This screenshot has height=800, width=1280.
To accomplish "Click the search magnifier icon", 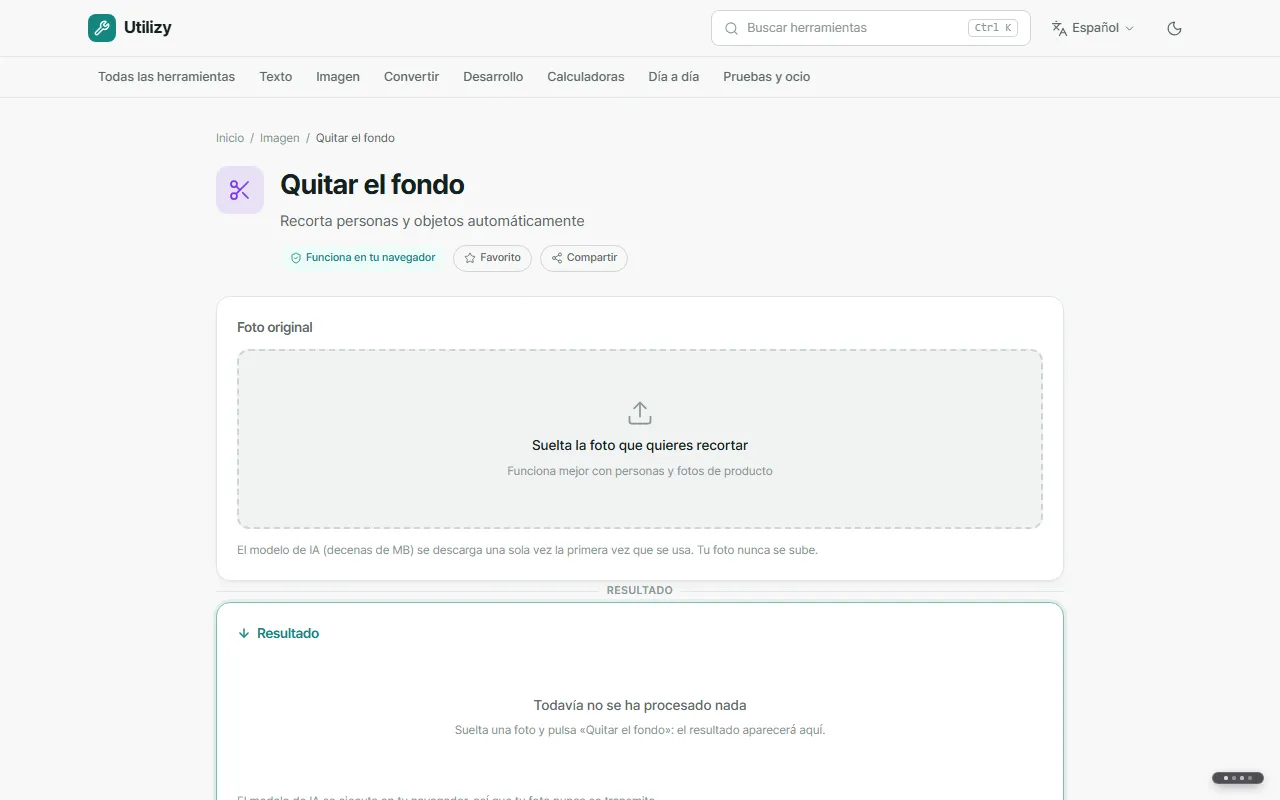I will [731, 28].
